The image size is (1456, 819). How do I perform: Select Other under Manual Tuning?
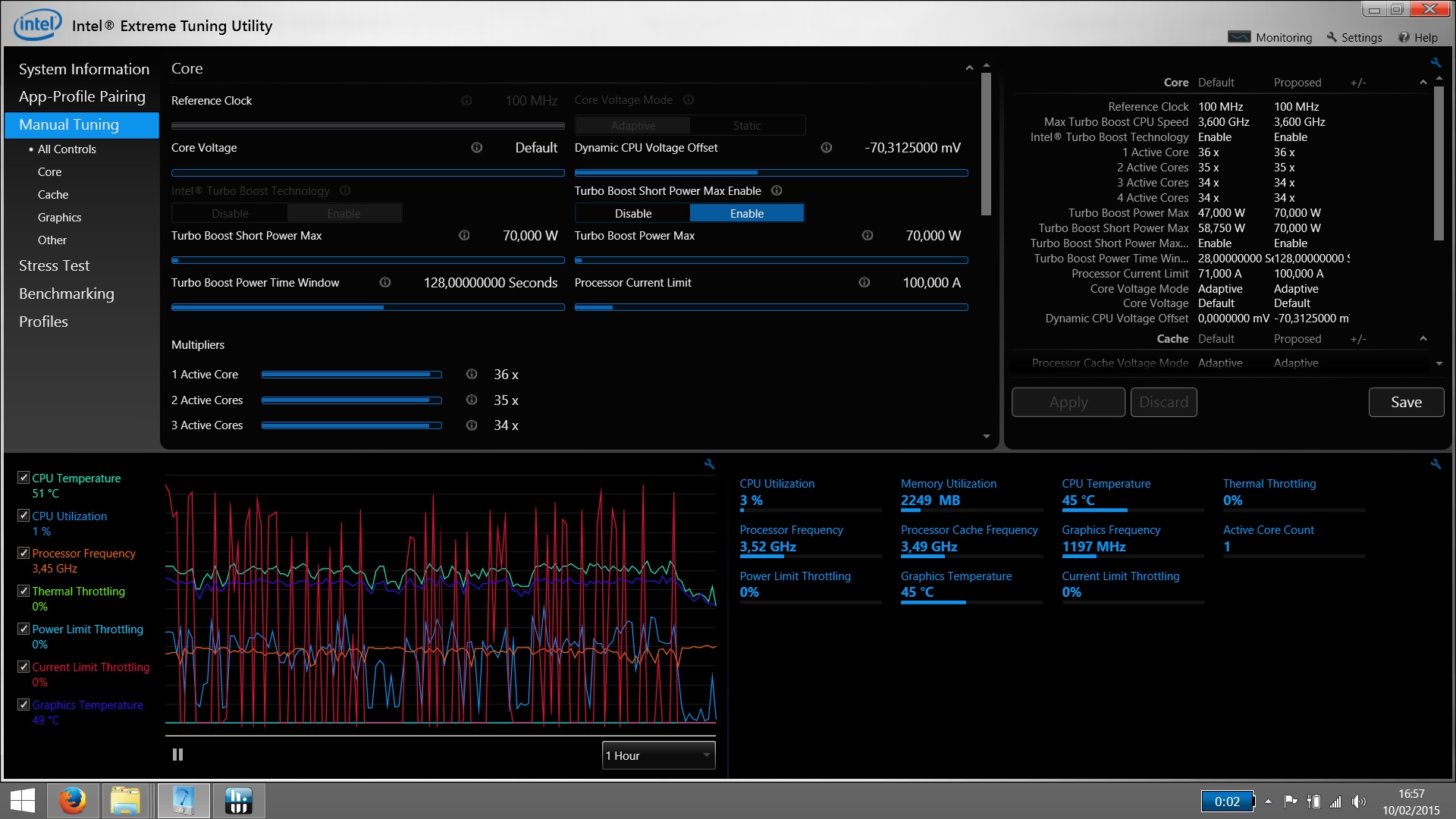pos(52,240)
